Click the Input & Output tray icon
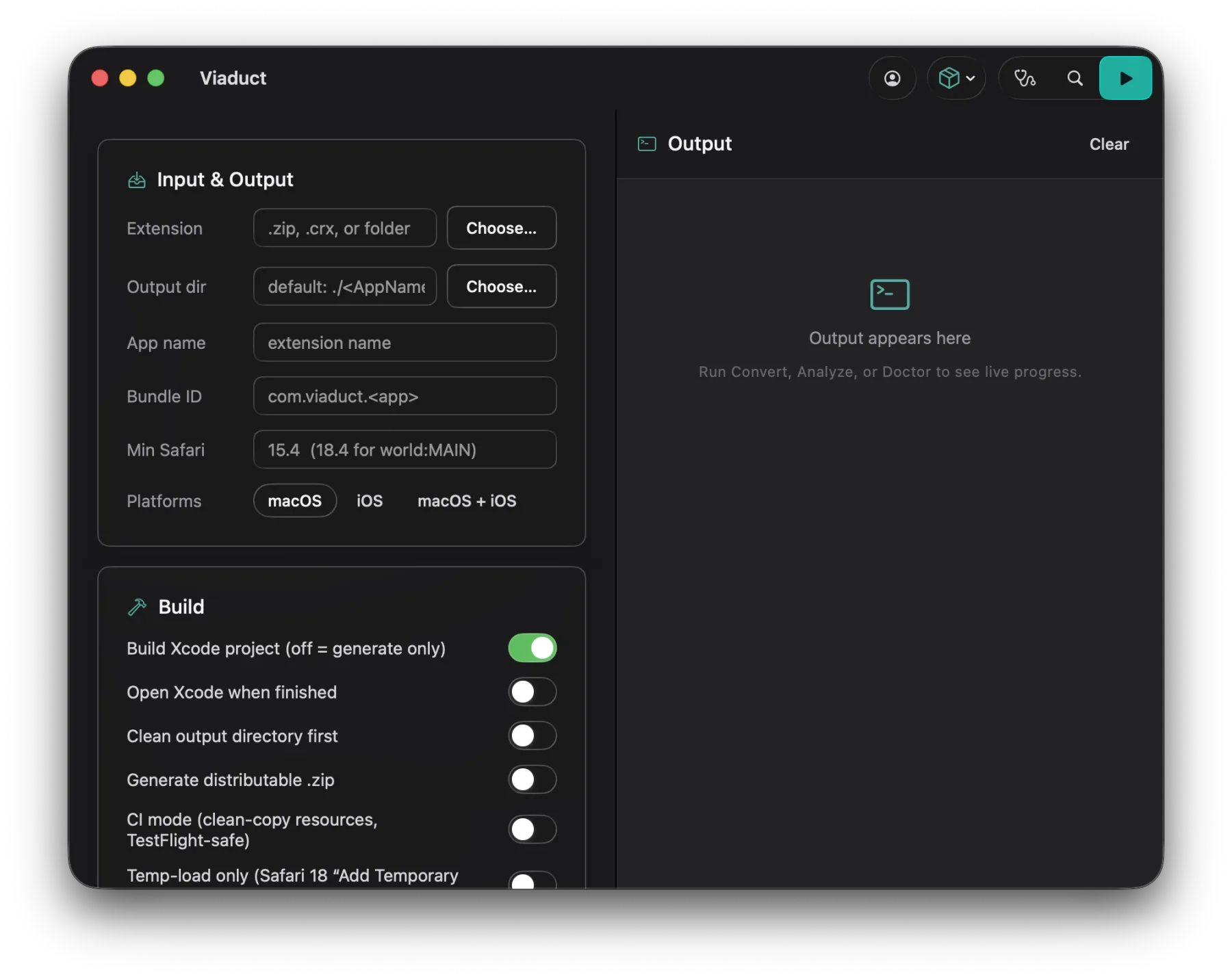The image size is (1232, 979). 137,180
